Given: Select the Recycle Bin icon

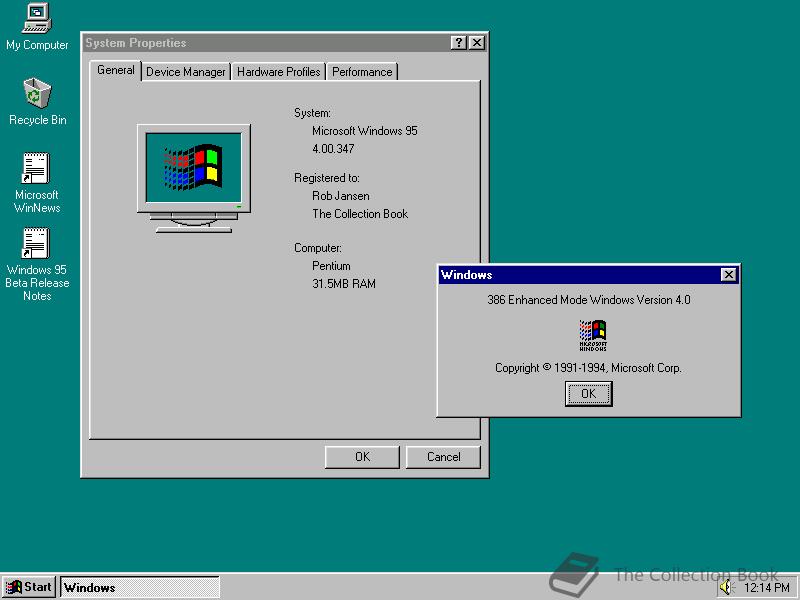Looking at the screenshot, I should (x=37, y=102).
